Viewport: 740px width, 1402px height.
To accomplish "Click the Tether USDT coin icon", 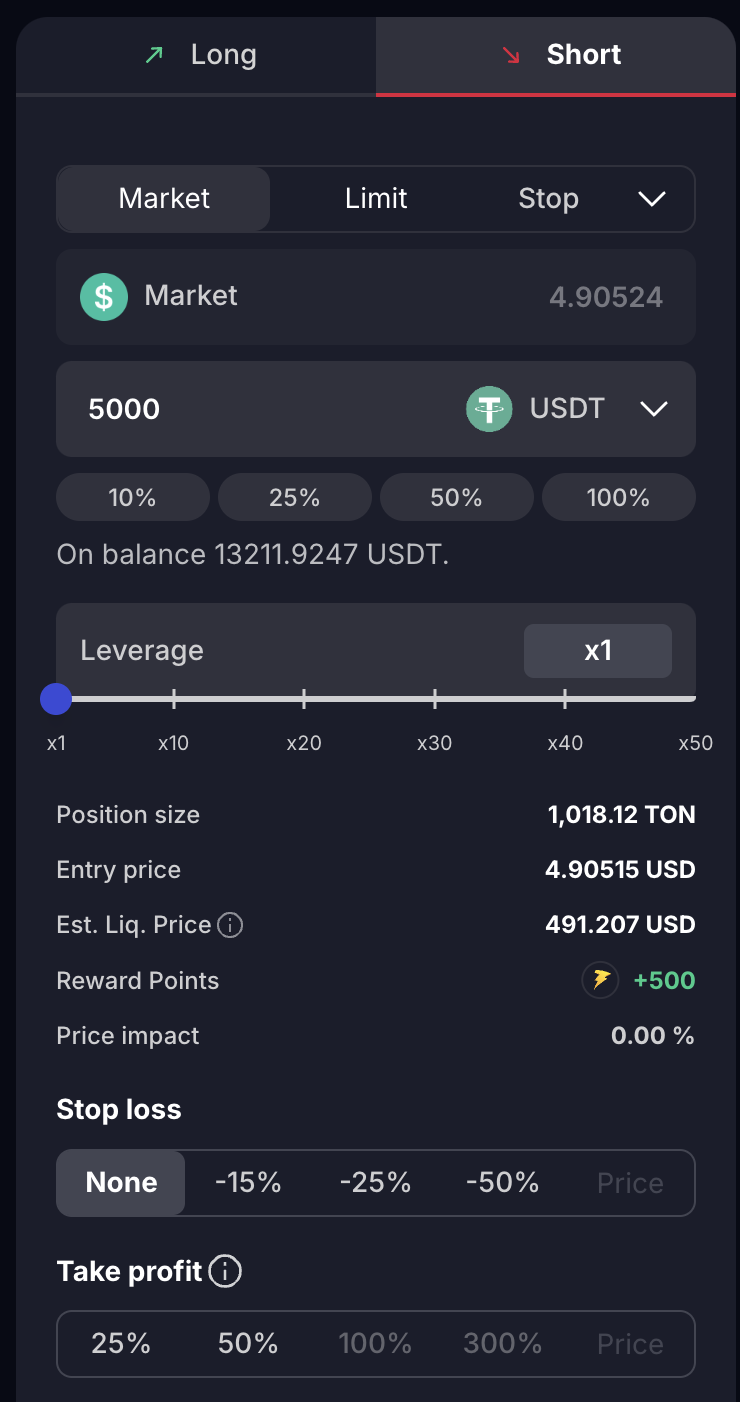I will coord(489,409).
